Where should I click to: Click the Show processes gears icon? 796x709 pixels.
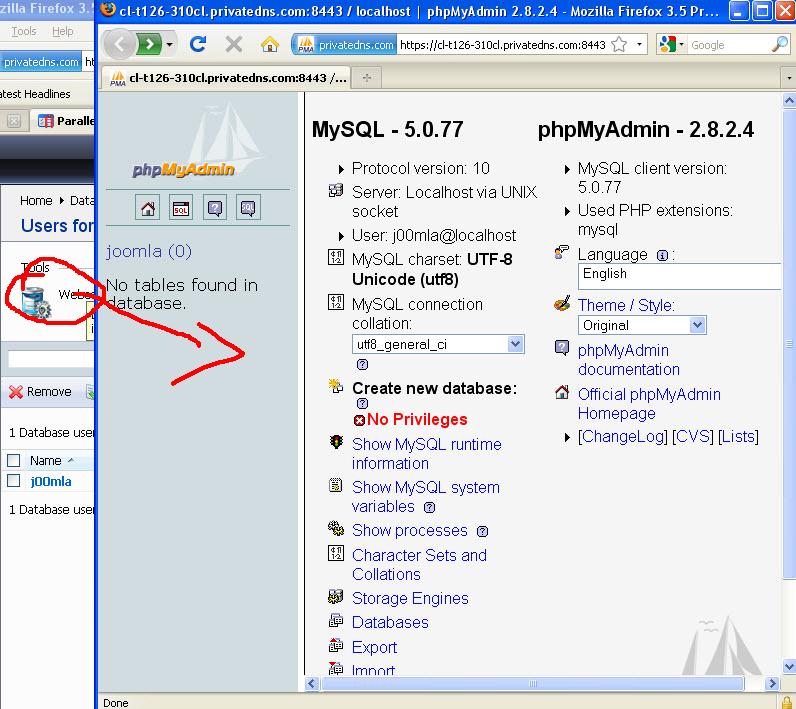336,528
